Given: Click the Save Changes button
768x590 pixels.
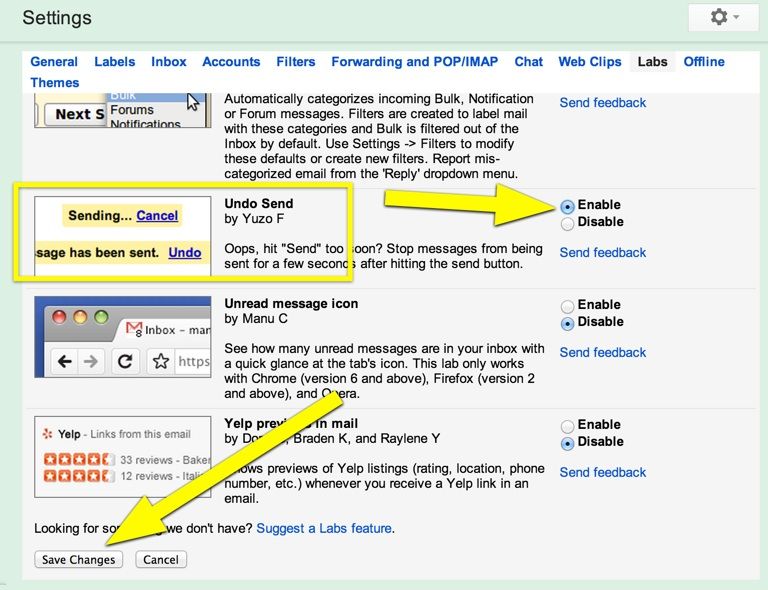Looking at the screenshot, I should 79,560.
